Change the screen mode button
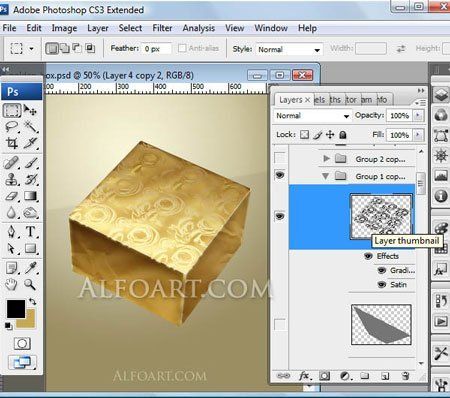This screenshot has height=398, width=450. click(22, 362)
